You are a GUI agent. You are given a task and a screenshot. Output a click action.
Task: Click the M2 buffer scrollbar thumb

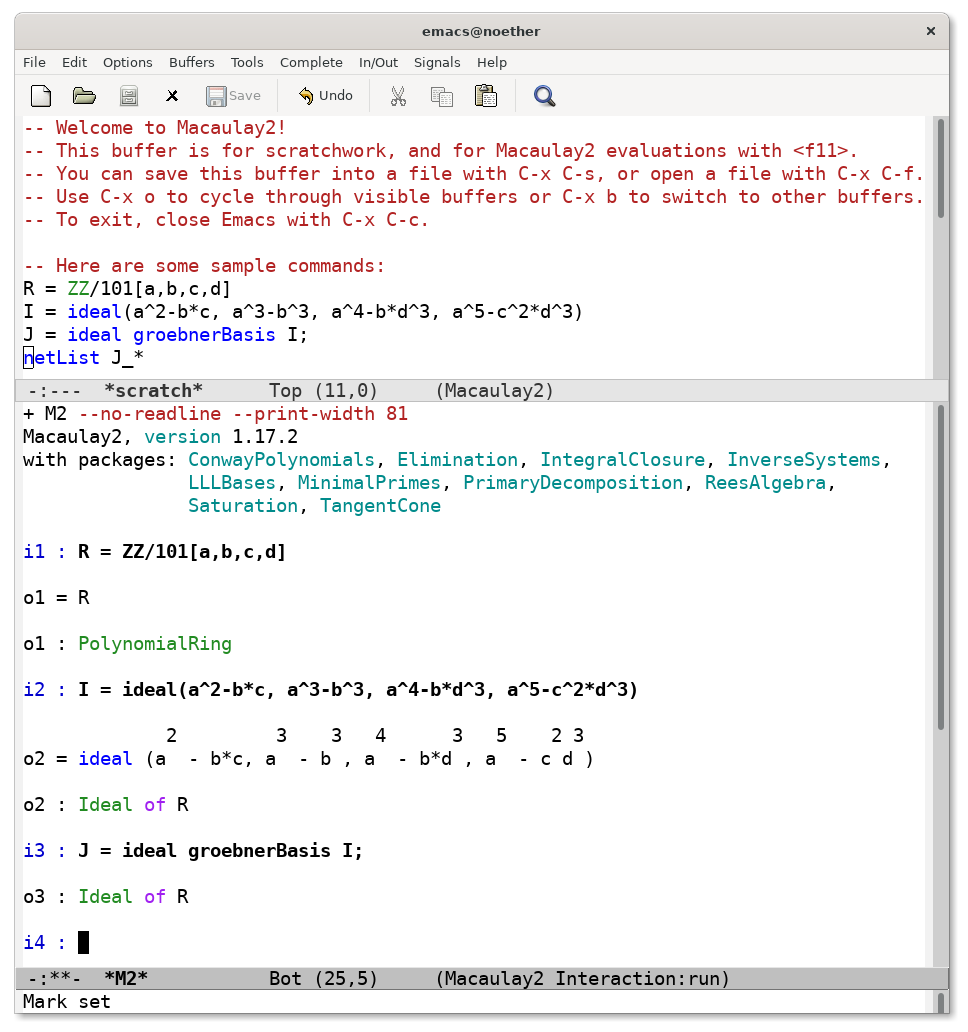tap(942, 567)
